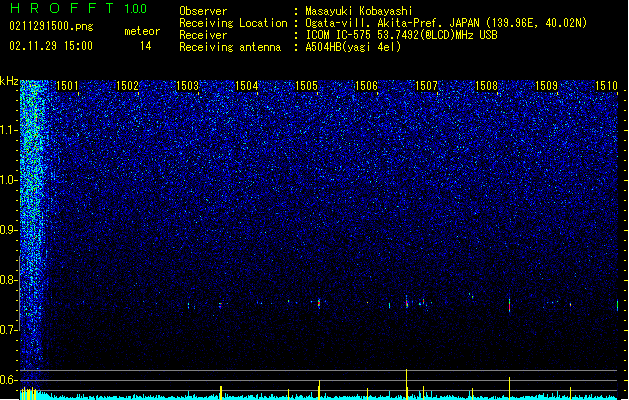Click the 1.0 kHz frequency label
Viewport: 629px width, 400px height.
[x=9, y=180]
